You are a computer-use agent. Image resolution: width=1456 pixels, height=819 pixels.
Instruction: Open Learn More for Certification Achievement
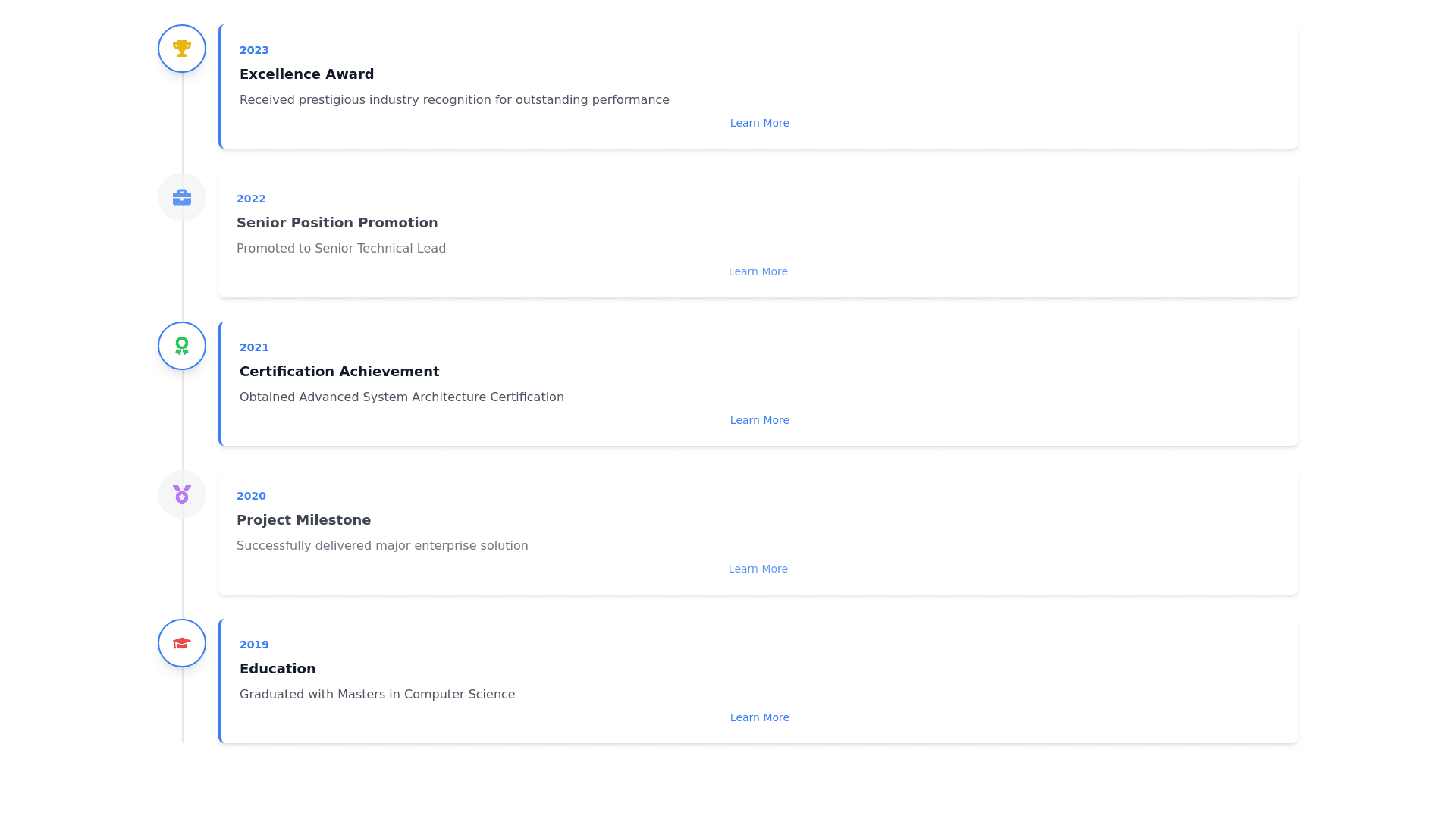click(759, 420)
